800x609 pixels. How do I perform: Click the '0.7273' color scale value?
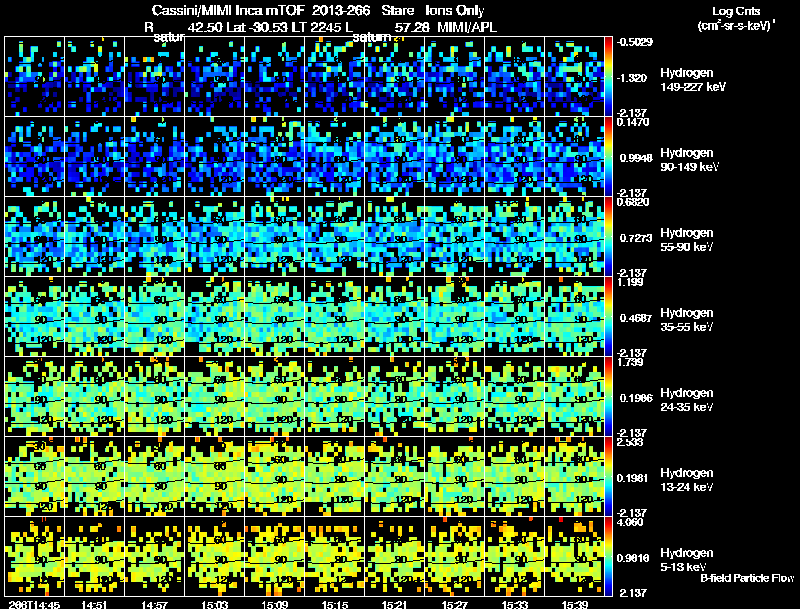[x=636, y=238]
